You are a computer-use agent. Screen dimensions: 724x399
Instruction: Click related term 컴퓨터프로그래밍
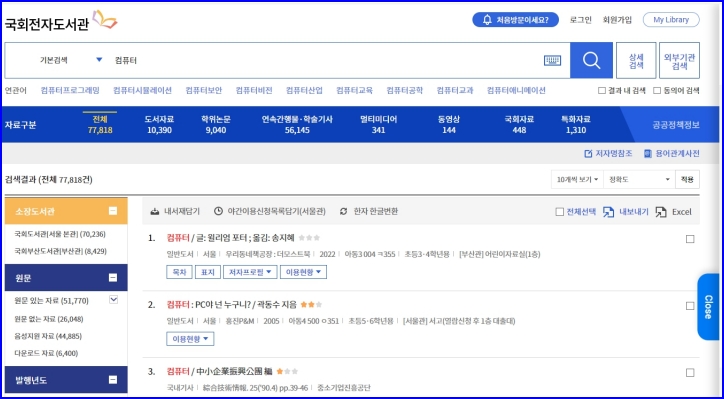(70, 91)
